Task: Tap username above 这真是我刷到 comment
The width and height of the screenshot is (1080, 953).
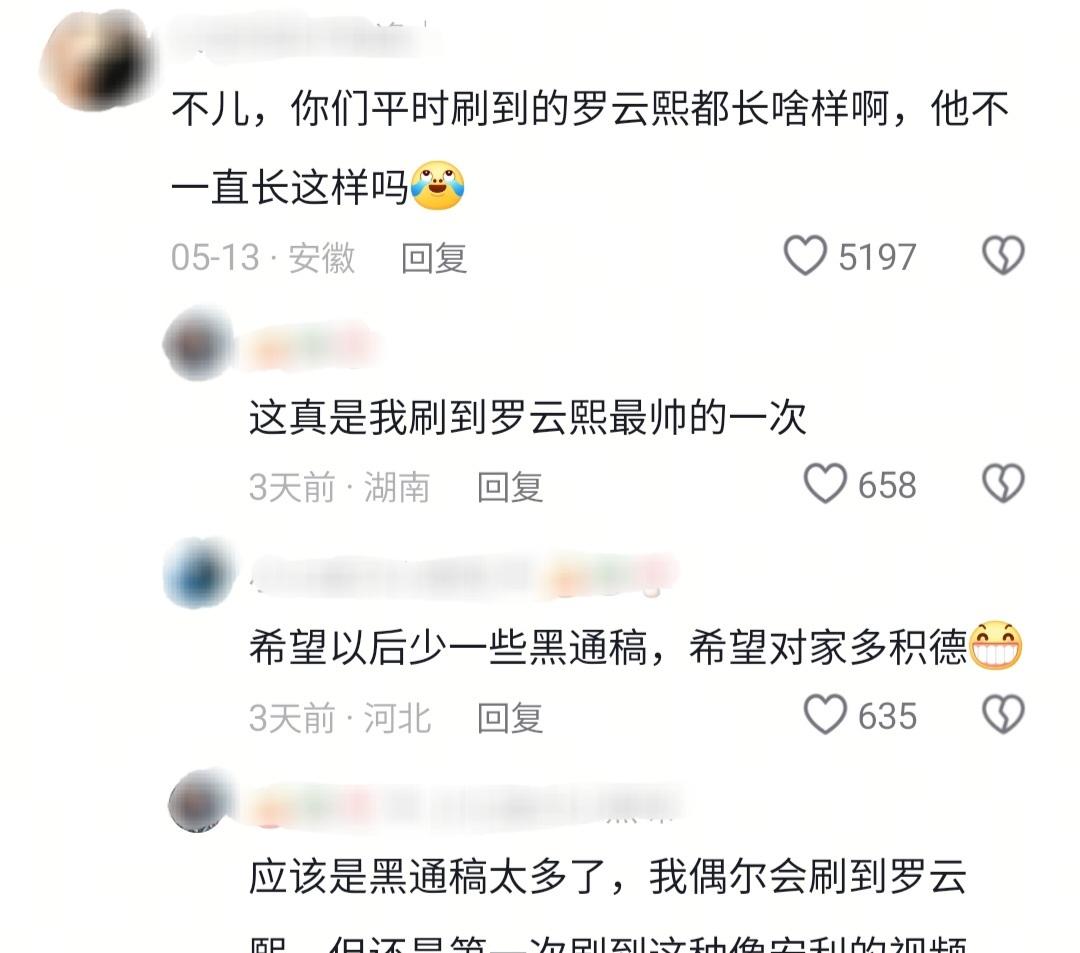Action: (x=311, y=346)
